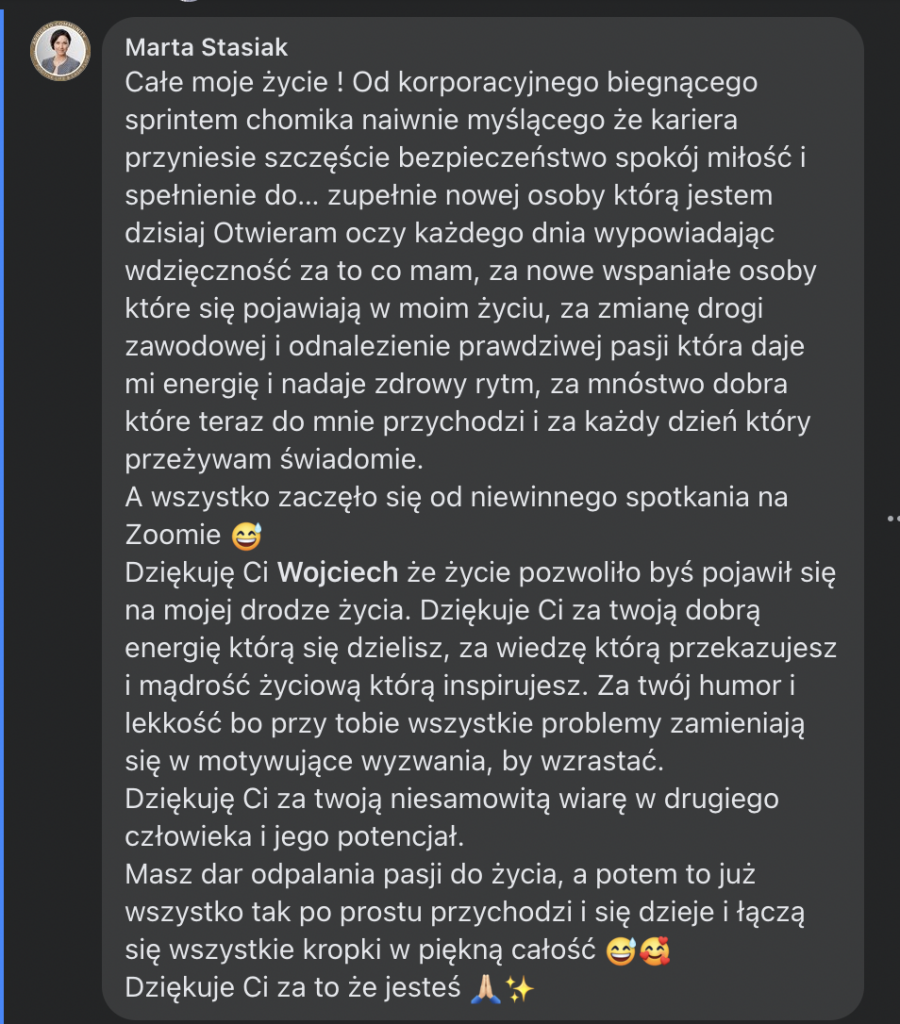The image size is (900, 1024).
Task: Click the folded hands emoji
Action: click(486, 989)
